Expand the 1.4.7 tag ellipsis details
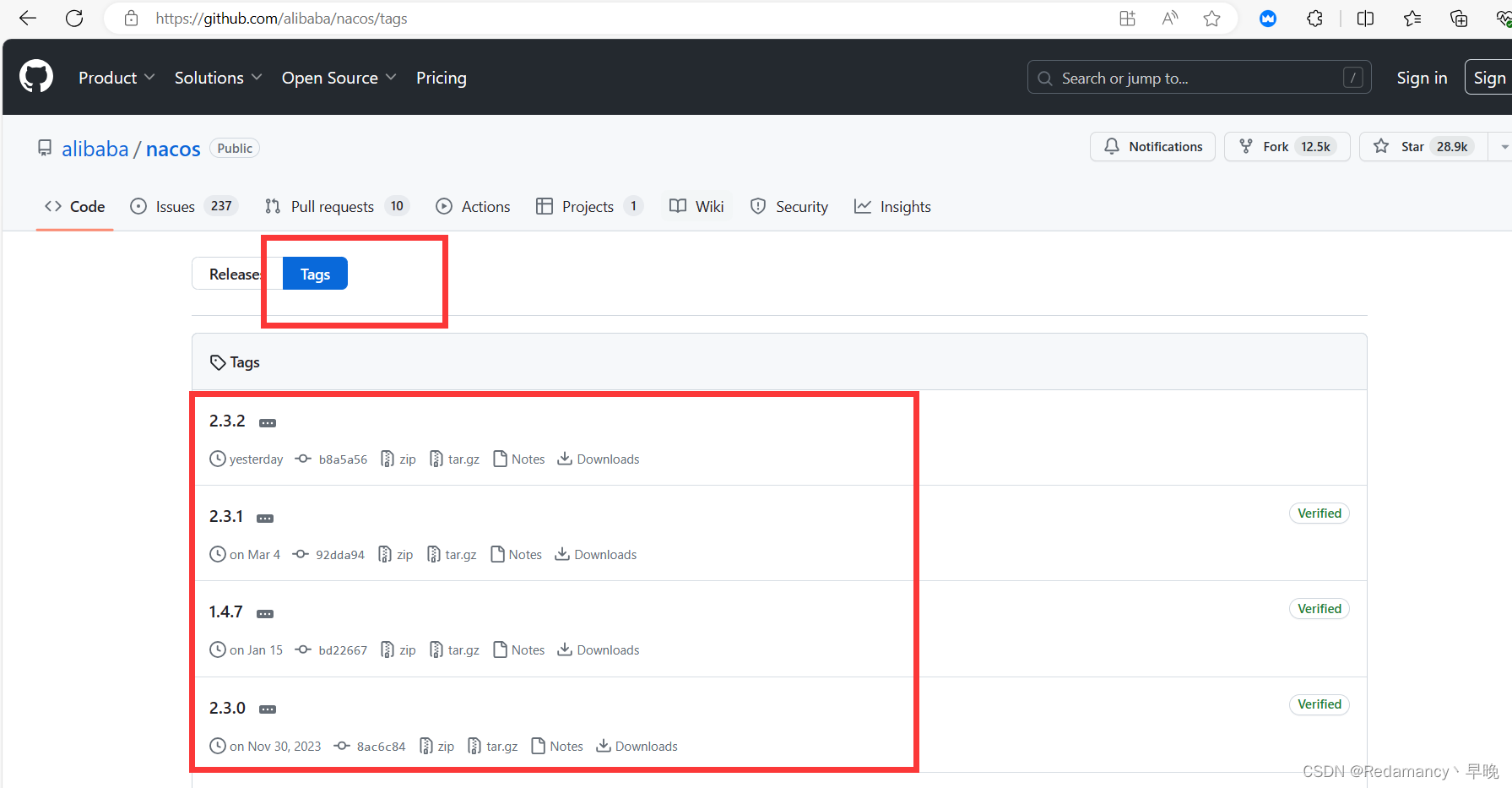The width and height of the screenshot is (1512, 788). (265, 613)
